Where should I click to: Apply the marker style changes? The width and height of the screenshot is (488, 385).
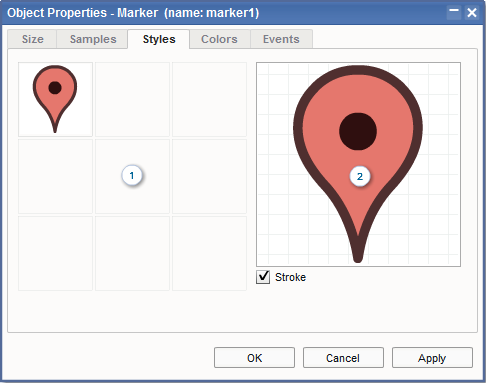pos(432,358)
